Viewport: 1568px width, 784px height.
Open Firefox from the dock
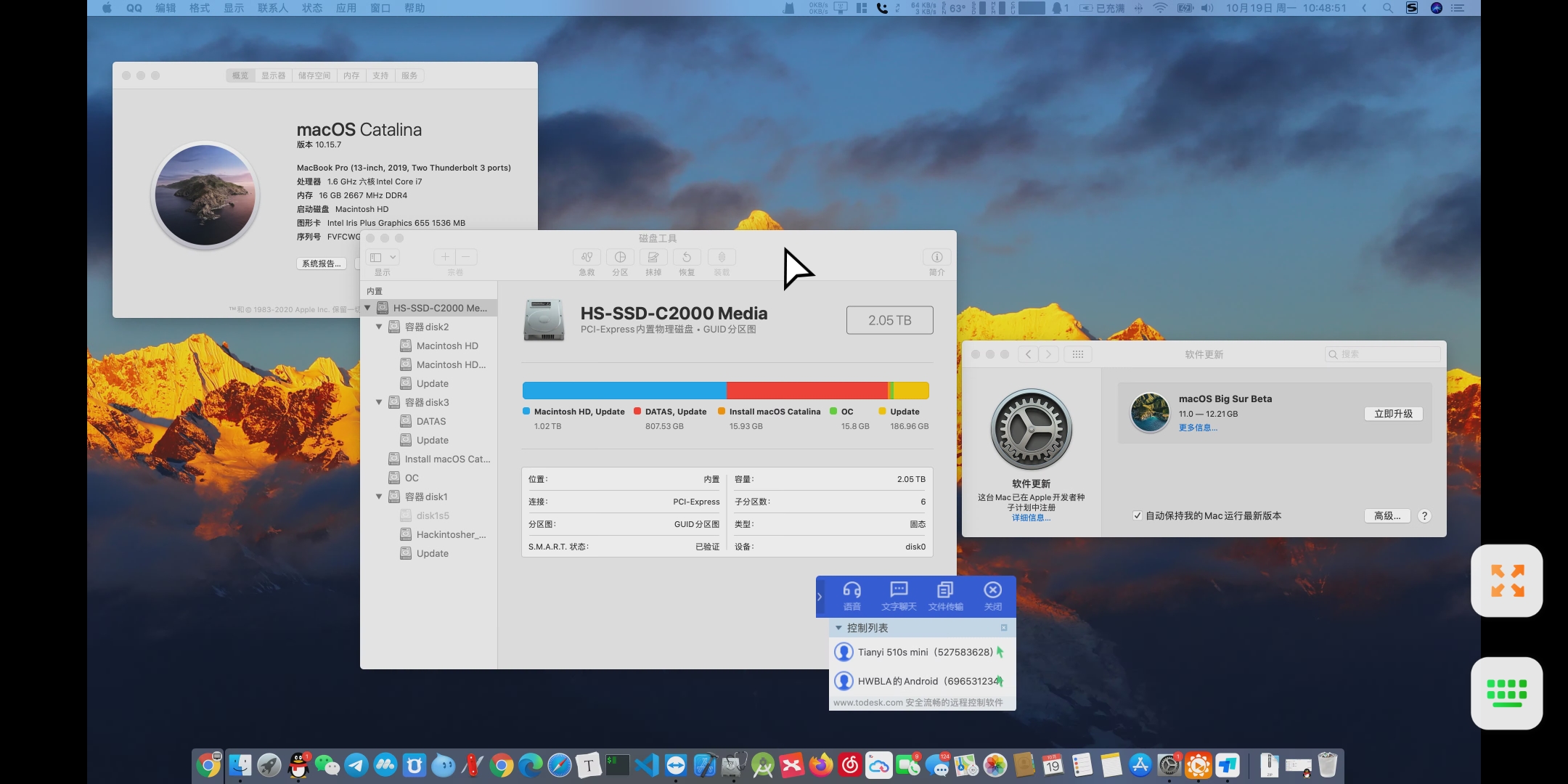(x=820, y=765)
